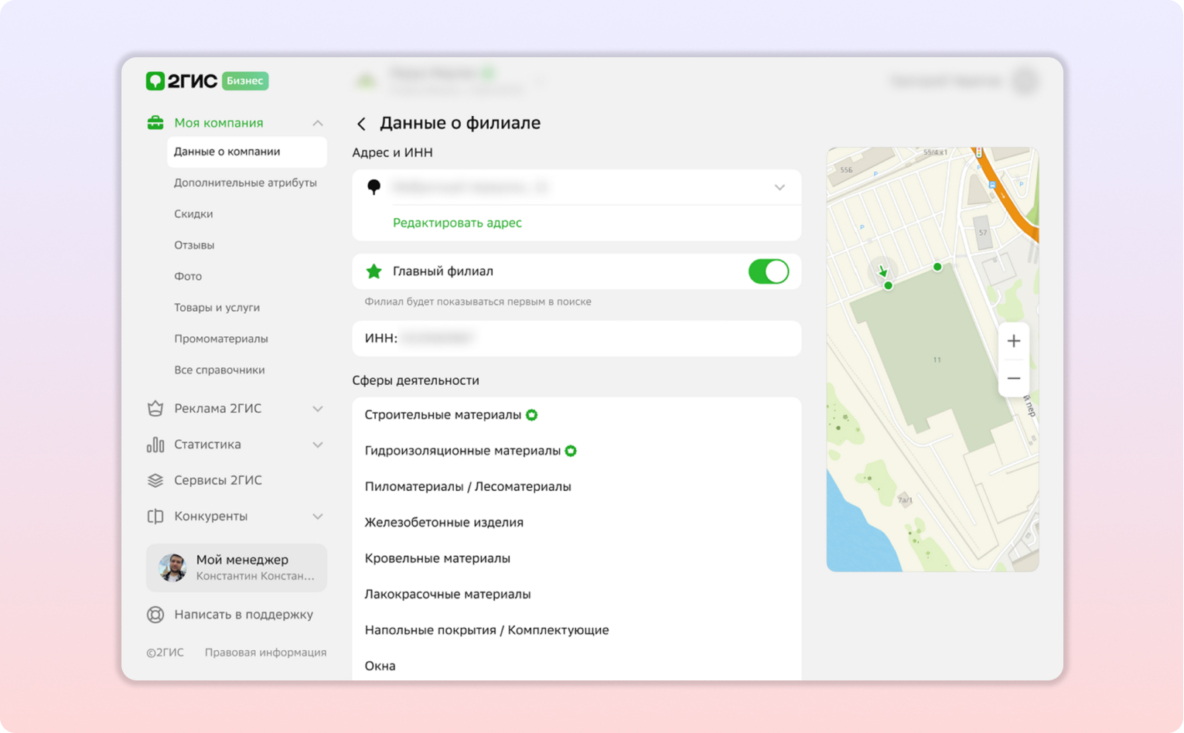Image resolution: width=1184 pixels, height=733 pixels.
Task: Open Товары и услуги section
Action: coord(216,307)
